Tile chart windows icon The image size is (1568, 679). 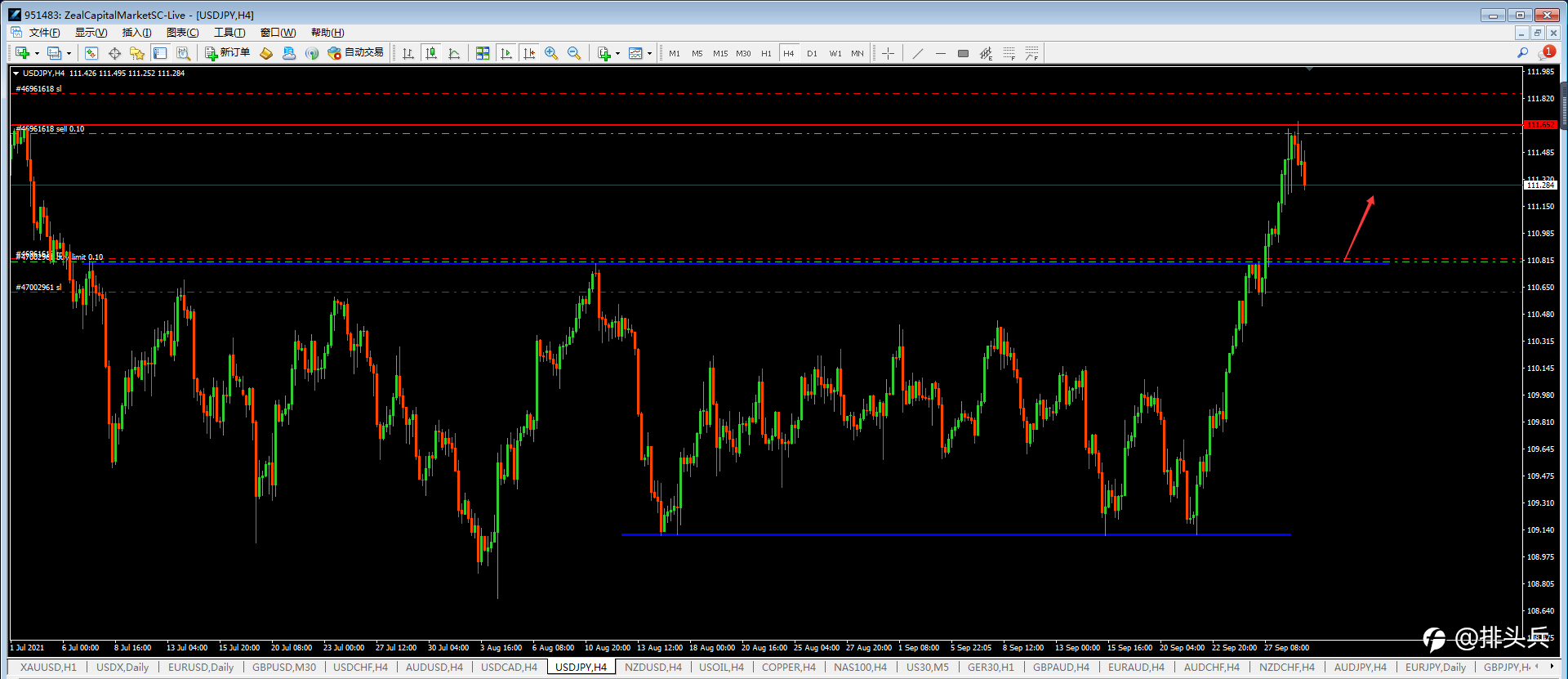tap(483, 53)
